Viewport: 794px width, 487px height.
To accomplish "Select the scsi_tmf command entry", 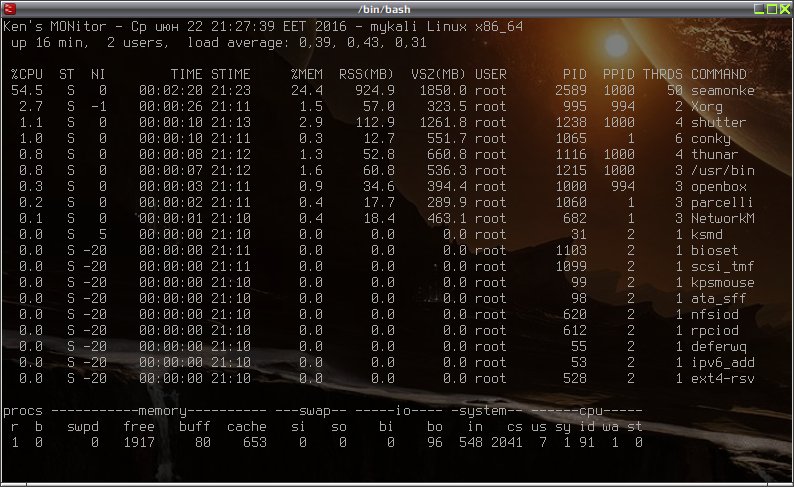I will [x=723, y=267].
